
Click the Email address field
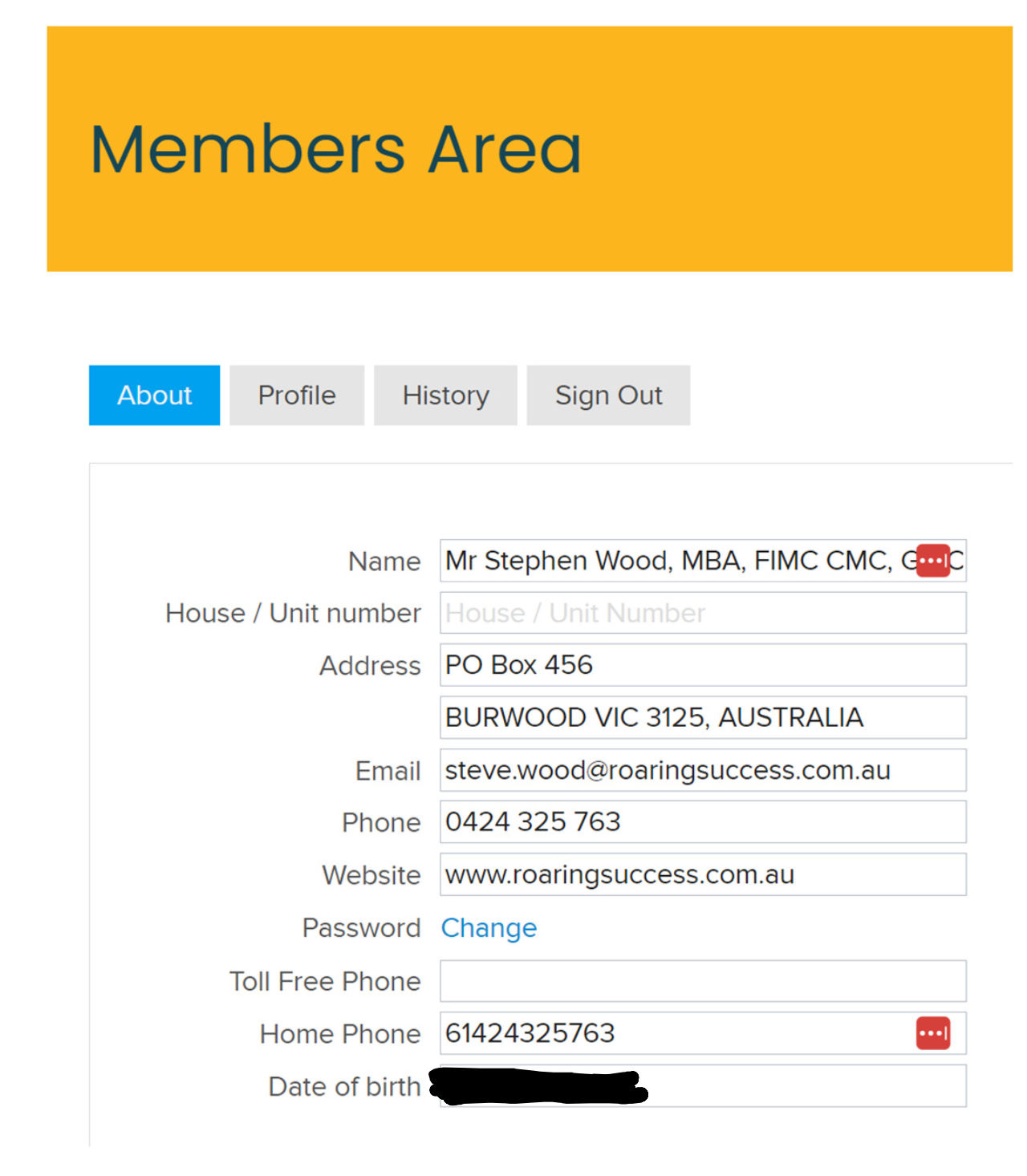pos(702,770)
